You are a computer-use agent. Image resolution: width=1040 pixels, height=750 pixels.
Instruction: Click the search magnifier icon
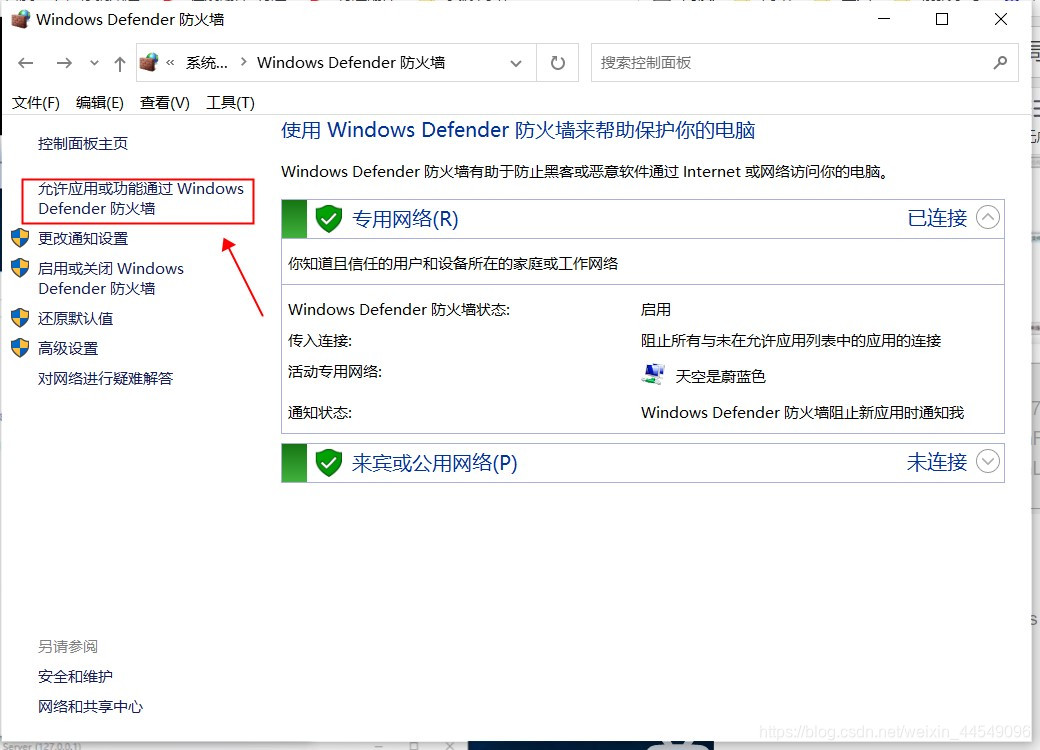1000,63
